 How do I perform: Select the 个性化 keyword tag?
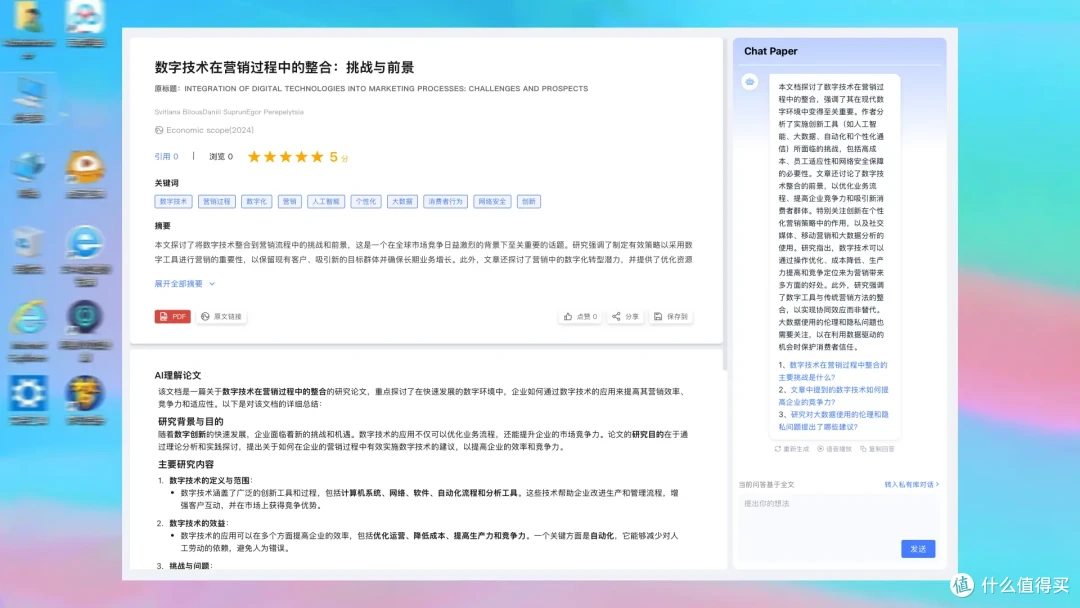pos(366,202)
